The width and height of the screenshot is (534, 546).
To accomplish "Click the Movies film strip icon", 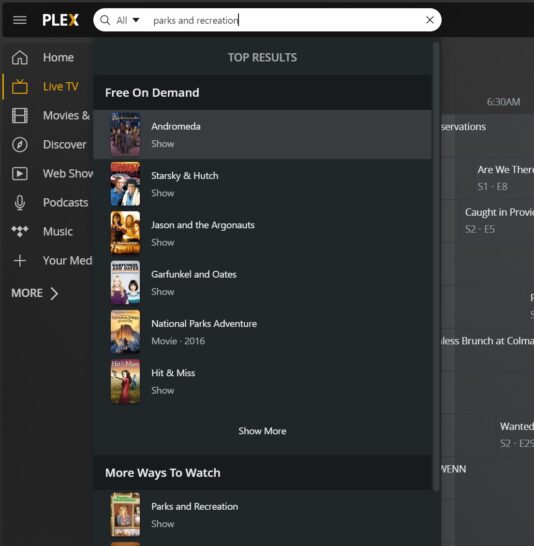I will [x=19, y=116].
